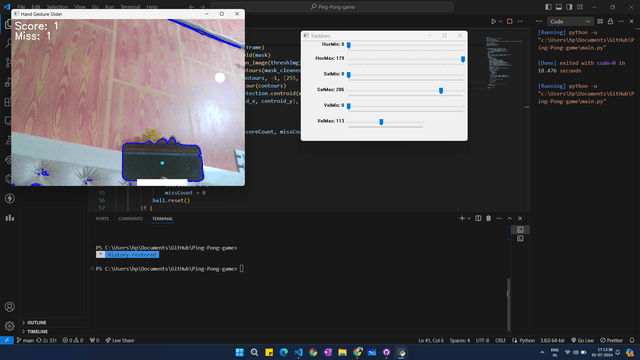Open the Windows Start menu
This screenshot has width=640, height=360.
click(240, 352)
